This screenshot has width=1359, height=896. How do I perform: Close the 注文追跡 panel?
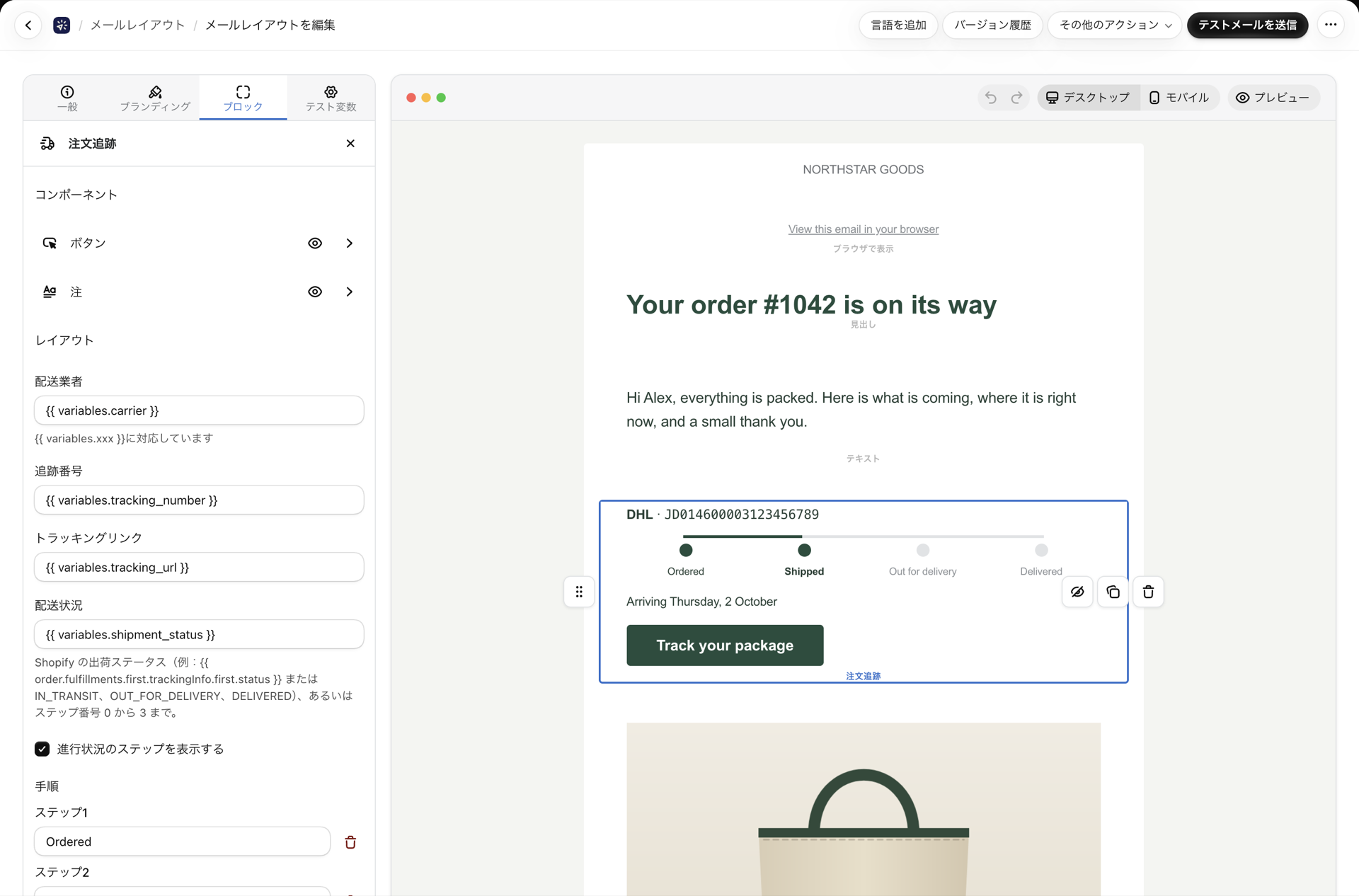tap(350, 144)
